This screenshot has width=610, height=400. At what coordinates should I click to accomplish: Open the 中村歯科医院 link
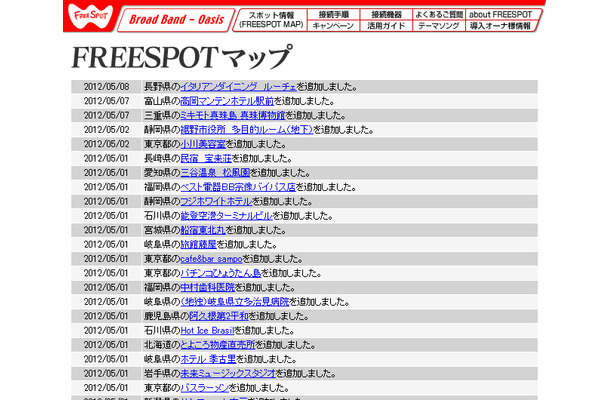(x=207, y=288)
